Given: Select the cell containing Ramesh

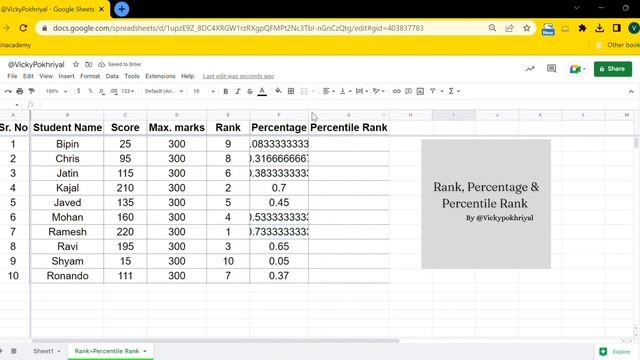Looking at the screenshot, I should click(67, 232).
